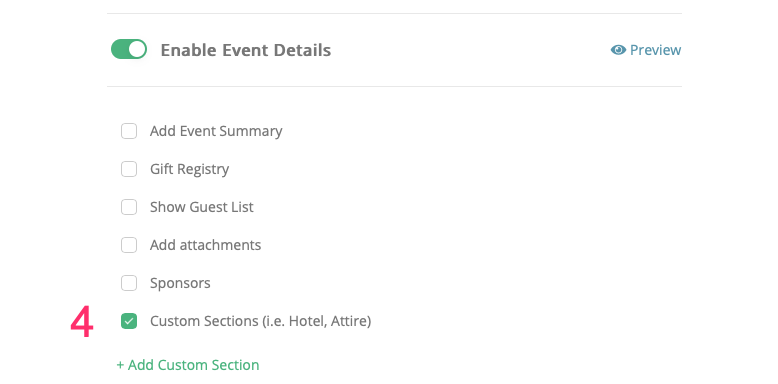Click the Add Event Summary label text
Image resolution: width=778 pixels, height=384 pixels.
point(216,131)
